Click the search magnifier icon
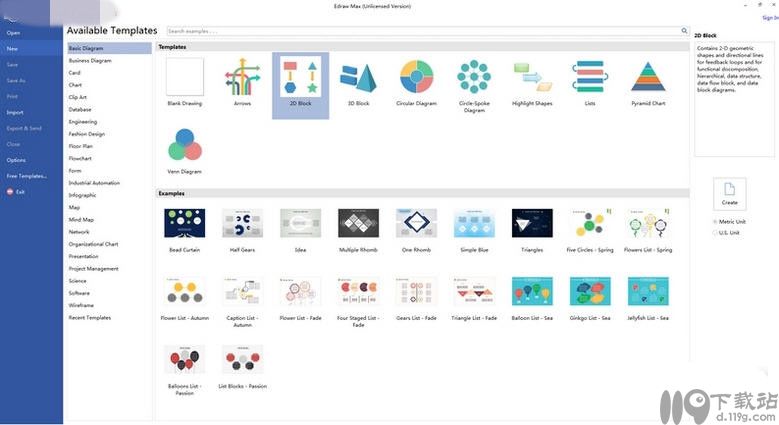 click(684, 31)
